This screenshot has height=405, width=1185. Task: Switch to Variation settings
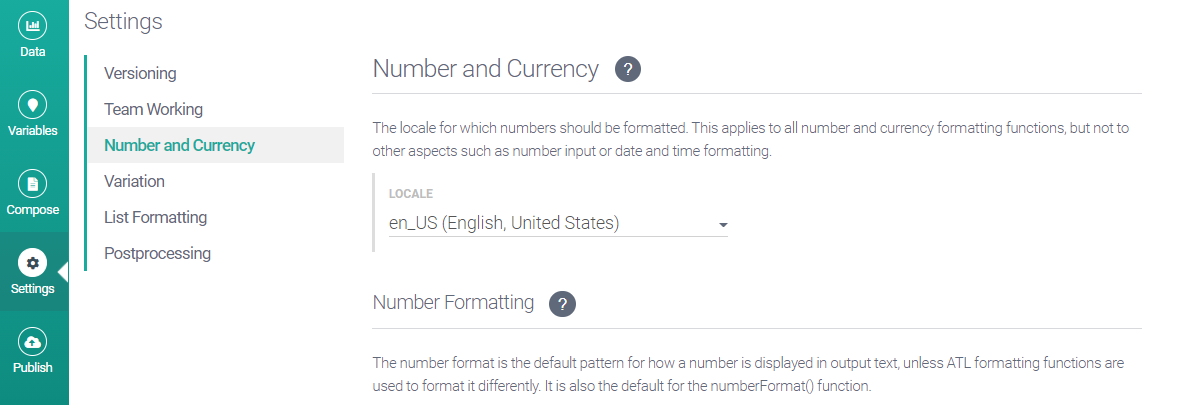click(x=134, y=181)
